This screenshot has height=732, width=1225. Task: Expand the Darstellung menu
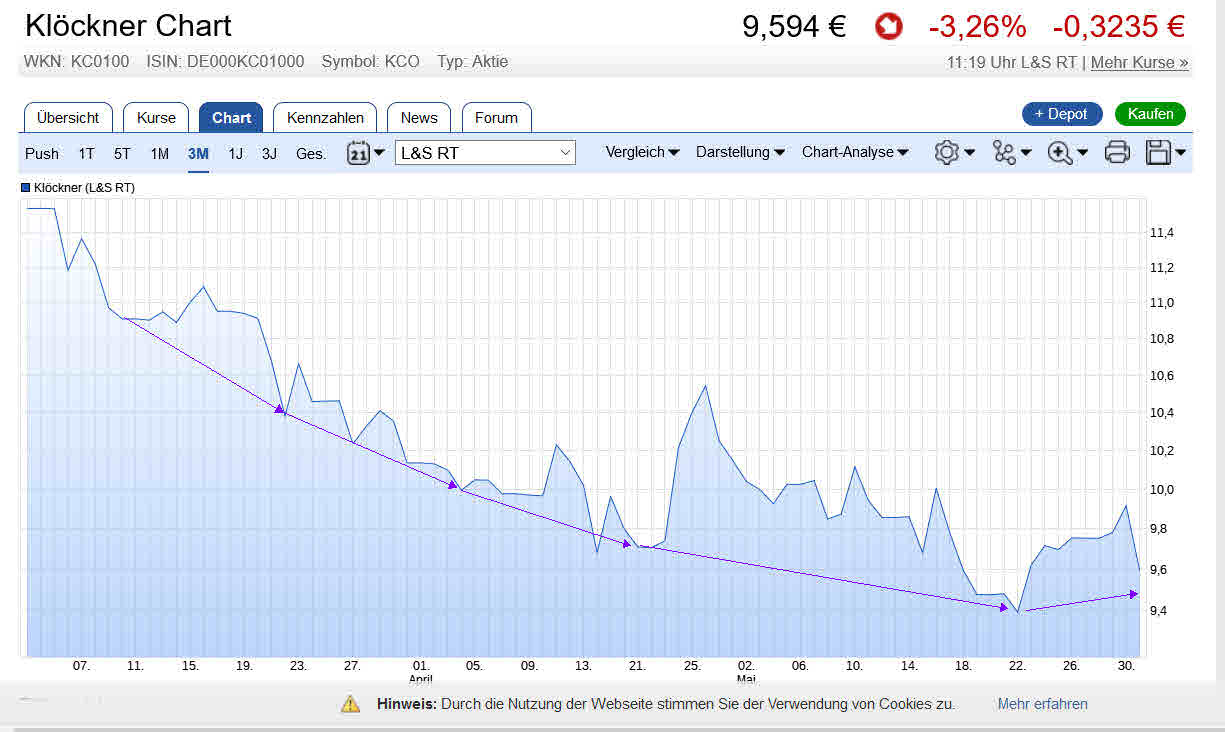740,152
